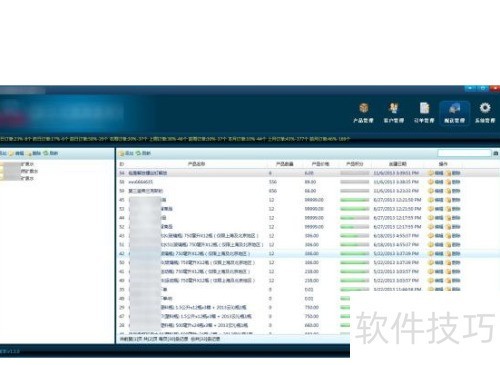Viewport: 500px width, 365px height.
Task: Click Add in the product list toolbar
Action: (126, 153)
